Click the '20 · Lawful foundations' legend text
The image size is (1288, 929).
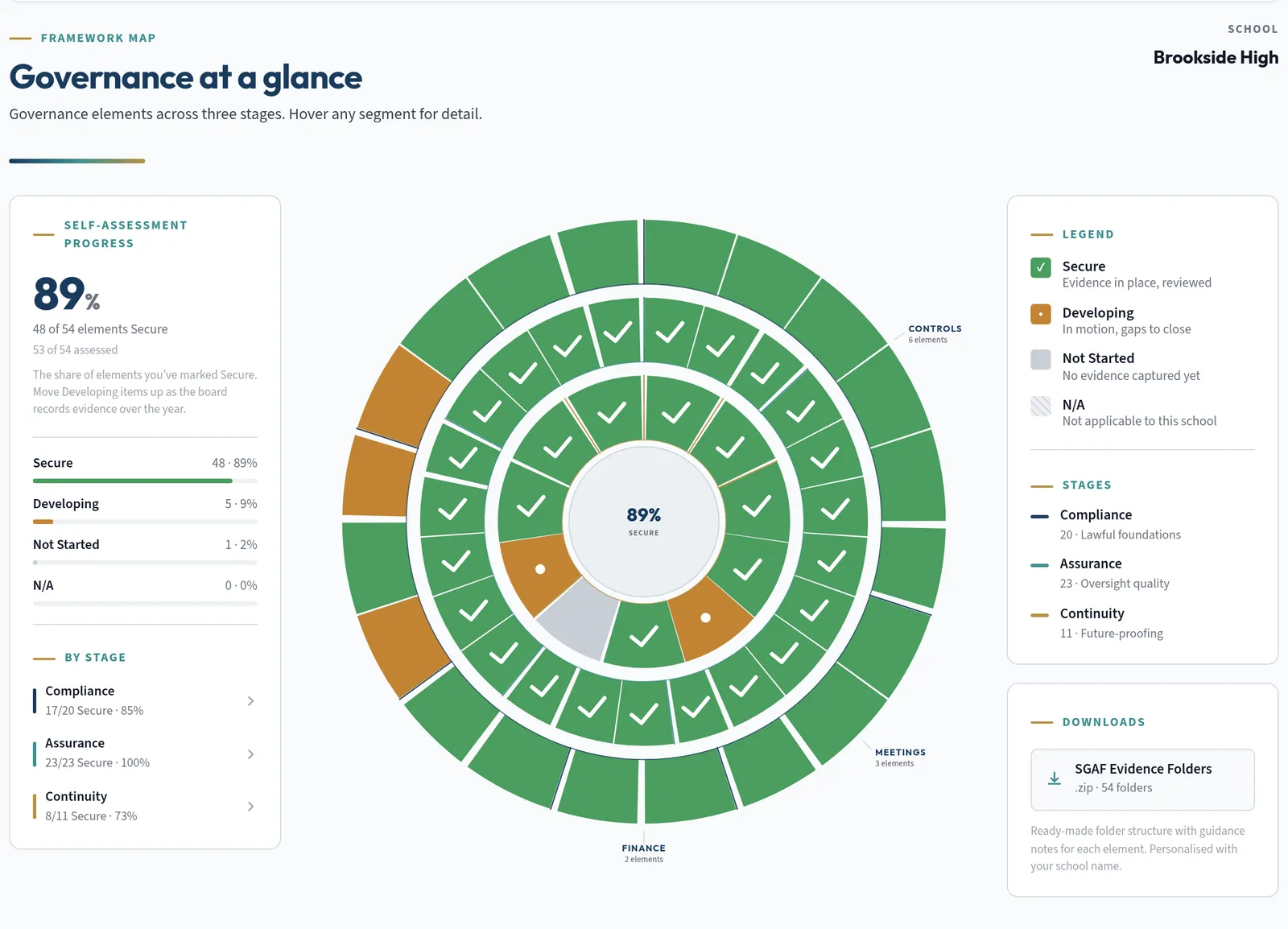1120,535
